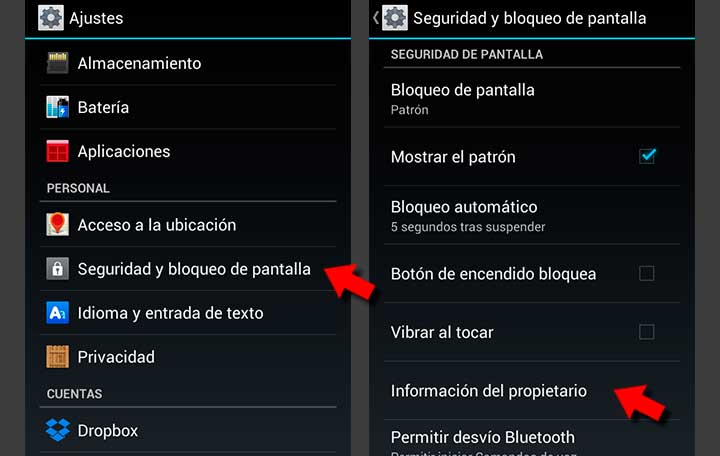The width and height of the screenshot is (720, 456).
Task: Uncheck the Mostrar el patrón checkbox
Action: click(x=647, y=156)
